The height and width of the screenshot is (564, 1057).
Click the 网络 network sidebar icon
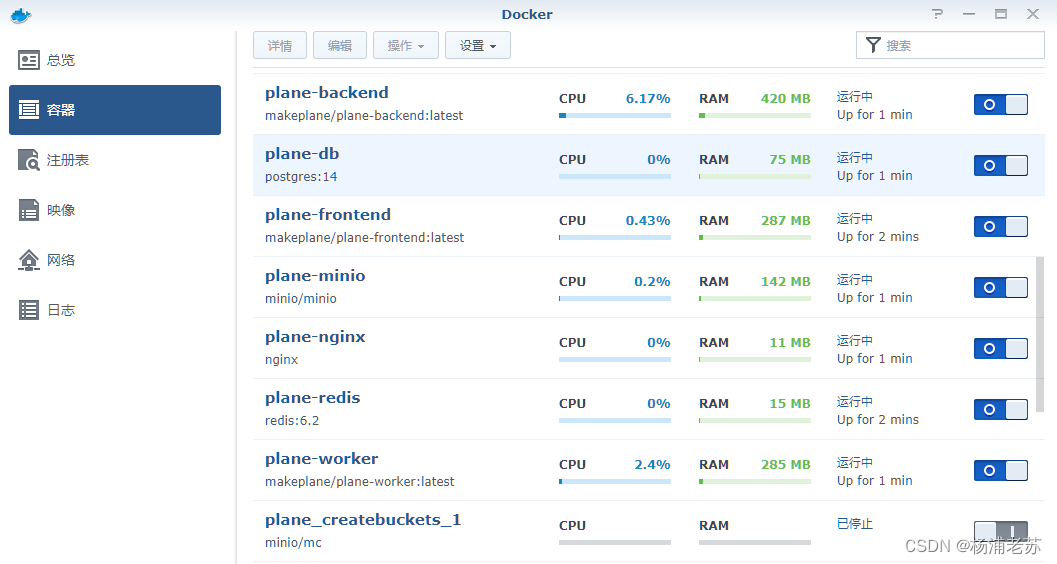click(x=28, y=259)
